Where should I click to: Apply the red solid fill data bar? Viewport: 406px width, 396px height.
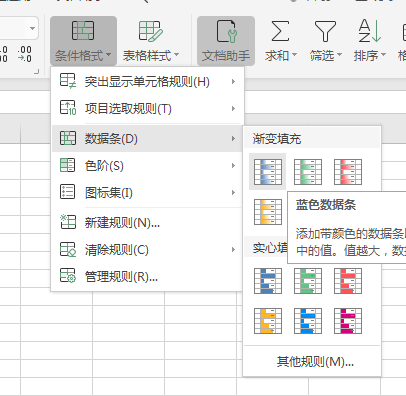(x=348, y=281)
